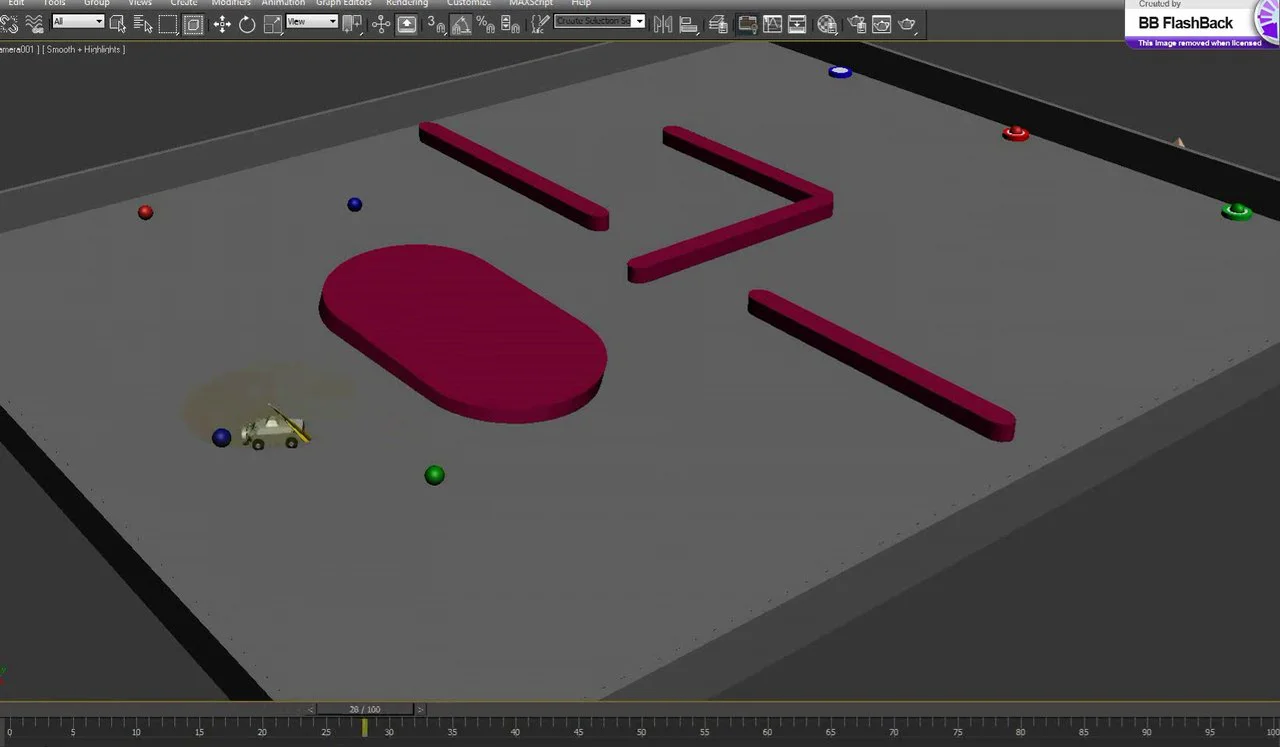1280x747 pixels.
Task: Click the 'Smooth + Highlights' viewport shading label
Action: [x=84, y=49]
